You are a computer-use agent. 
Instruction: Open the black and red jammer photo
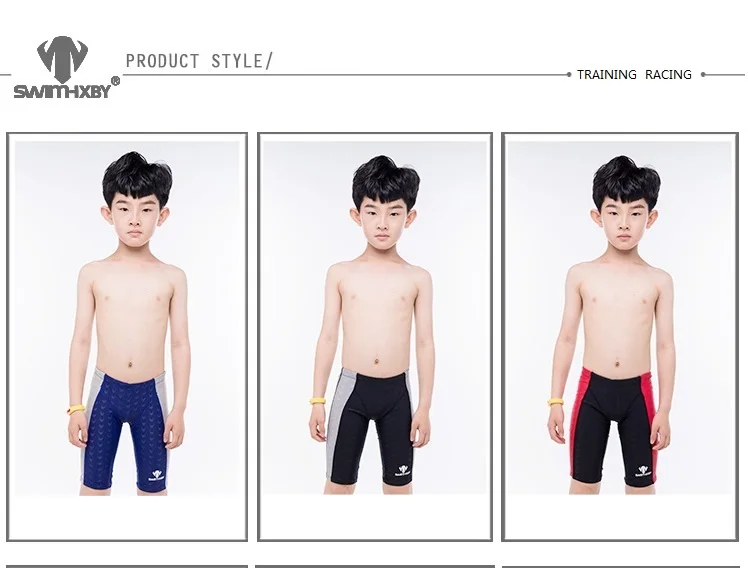pyautogui.click(x=619, y=318)
